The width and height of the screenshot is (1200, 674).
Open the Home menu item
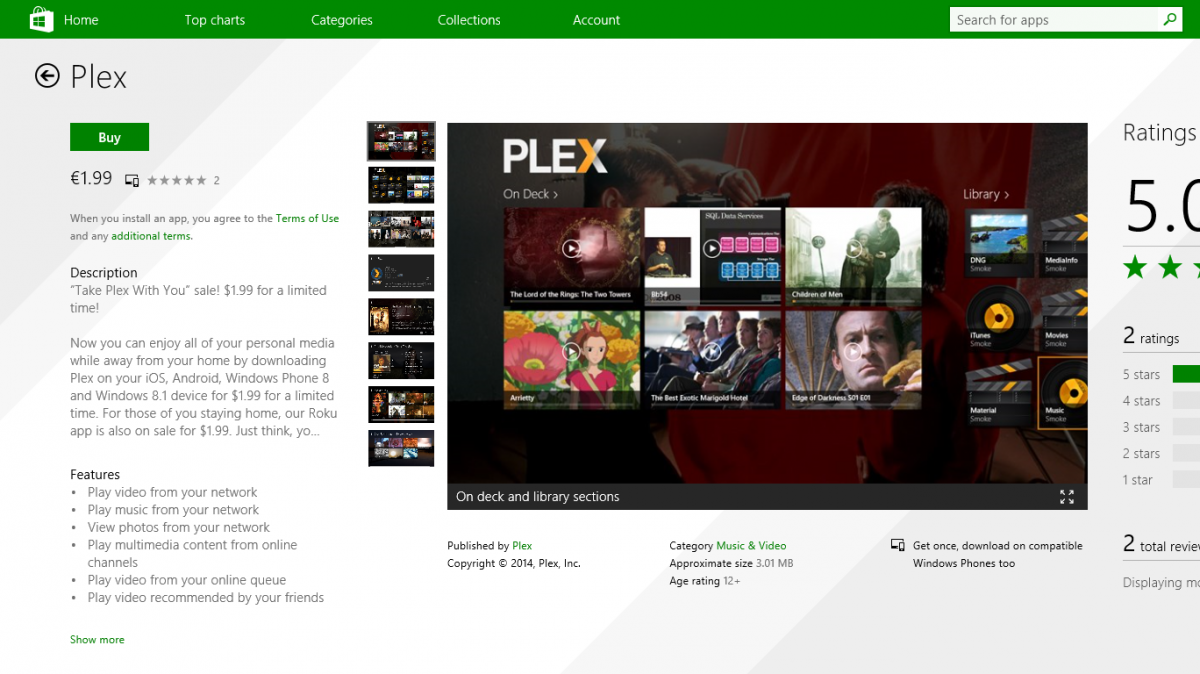click(81, 20)
